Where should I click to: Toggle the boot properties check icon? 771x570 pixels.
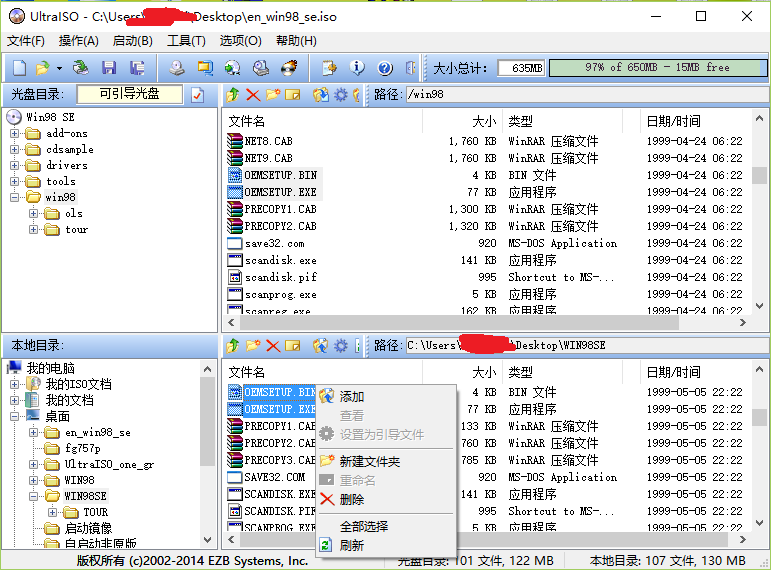pyautogui.click(x=198, y=94)
